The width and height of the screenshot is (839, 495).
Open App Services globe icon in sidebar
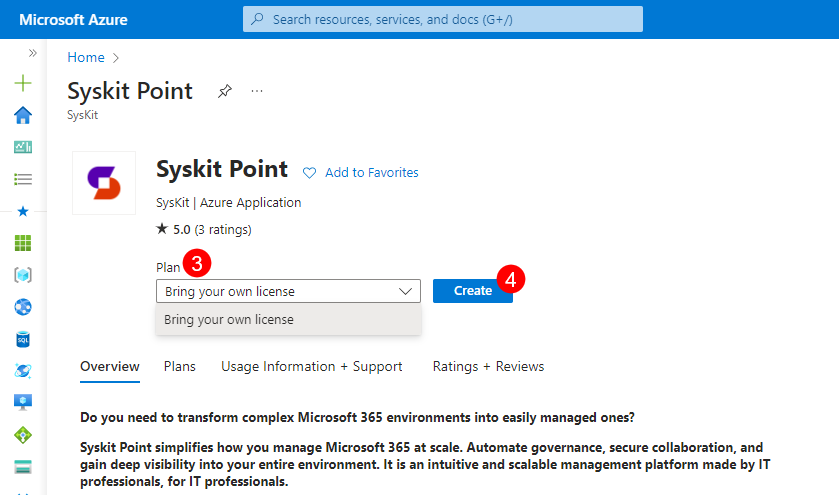click(x=23, y=307)
